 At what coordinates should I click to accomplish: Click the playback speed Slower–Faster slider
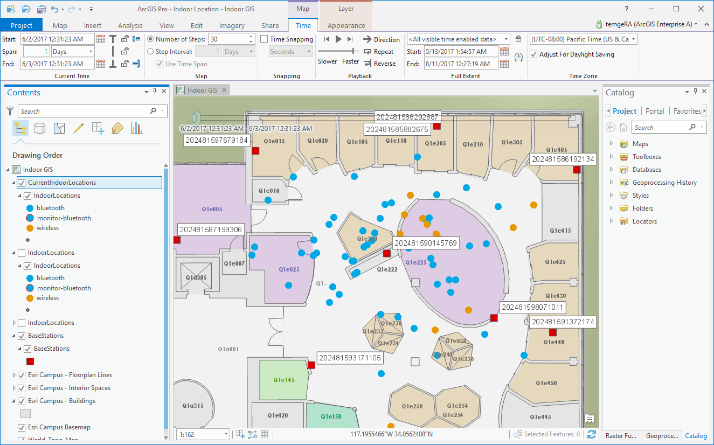click(338, 51)
